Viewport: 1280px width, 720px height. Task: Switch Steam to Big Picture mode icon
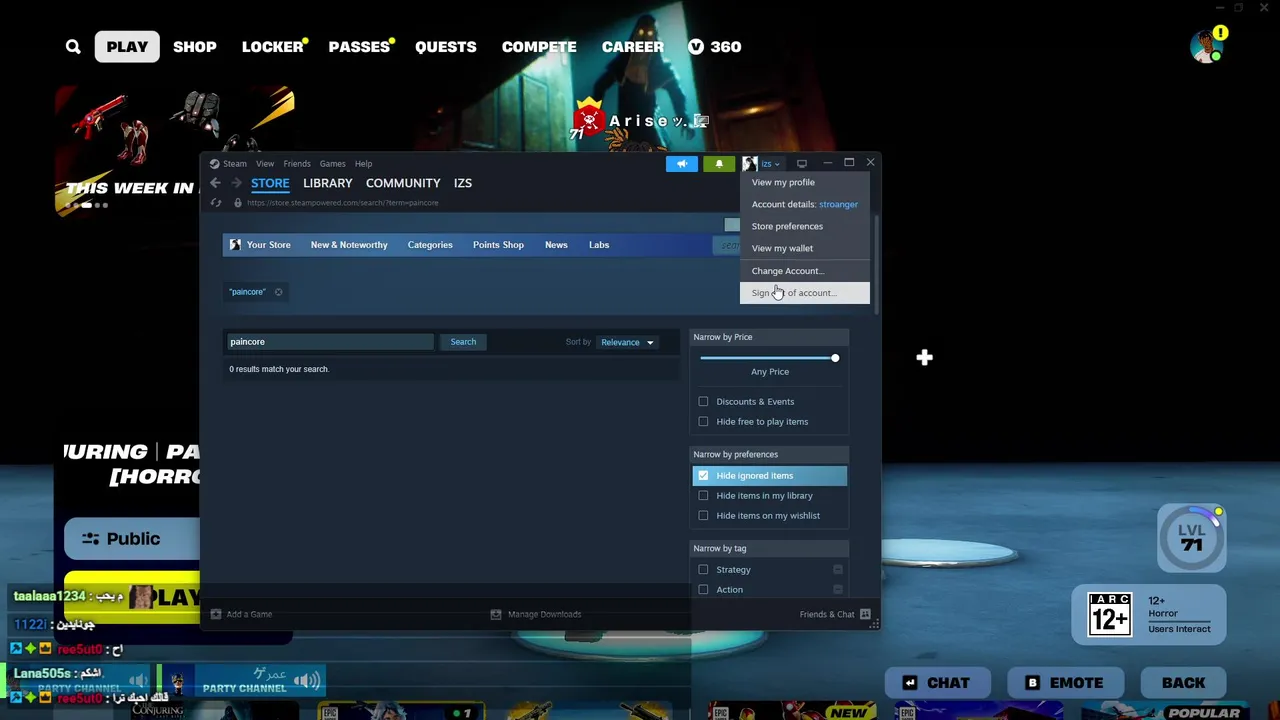(801, 164)
